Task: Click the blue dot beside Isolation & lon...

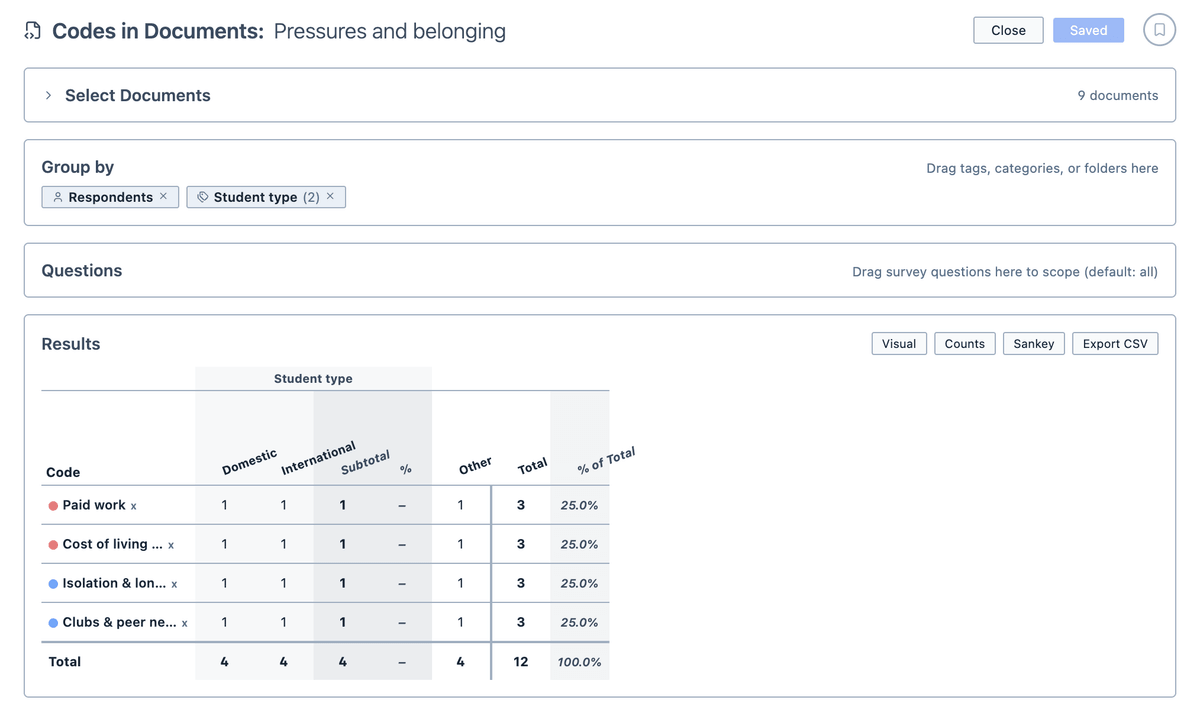Action: point(53,584)
